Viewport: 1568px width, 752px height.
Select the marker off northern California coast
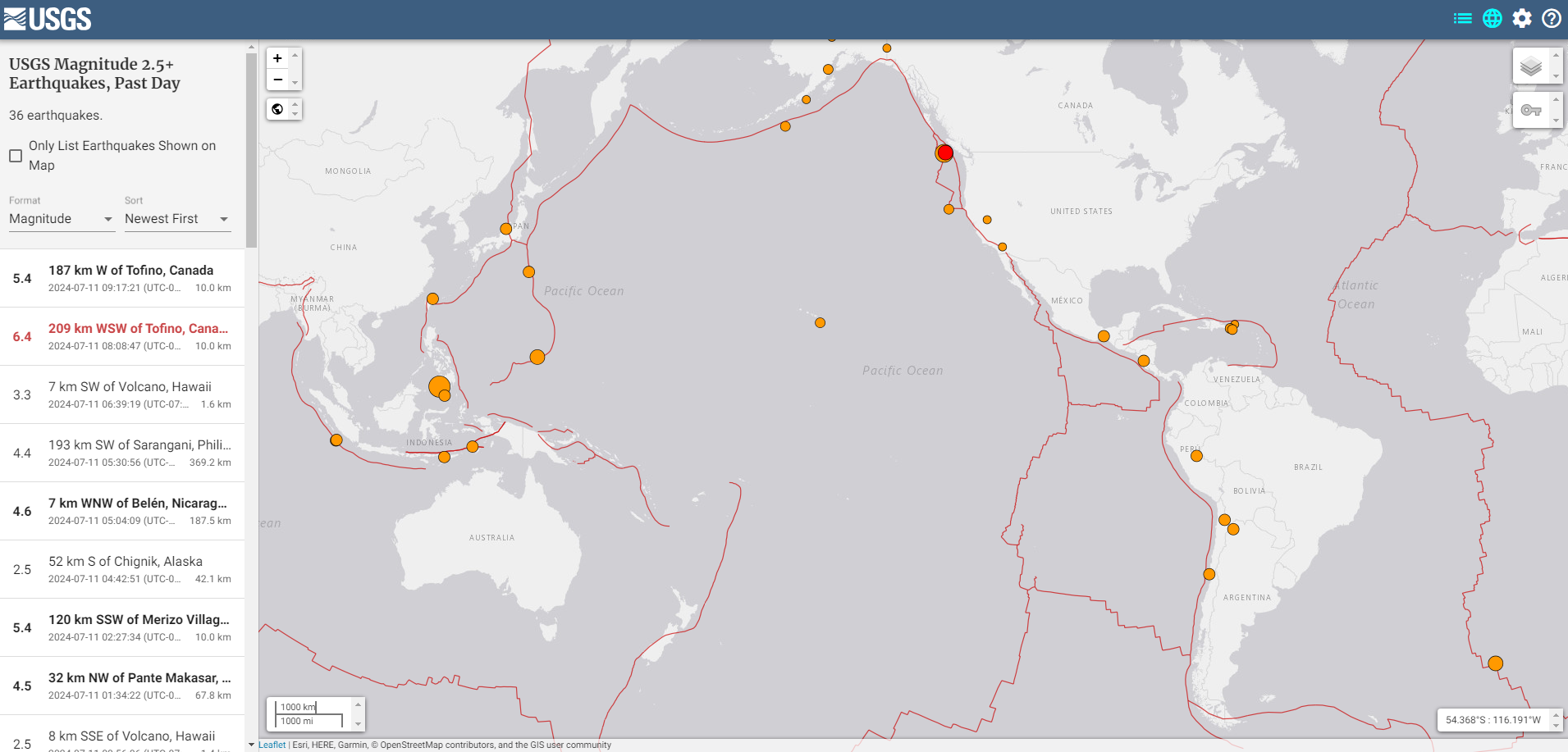point(949,209)
